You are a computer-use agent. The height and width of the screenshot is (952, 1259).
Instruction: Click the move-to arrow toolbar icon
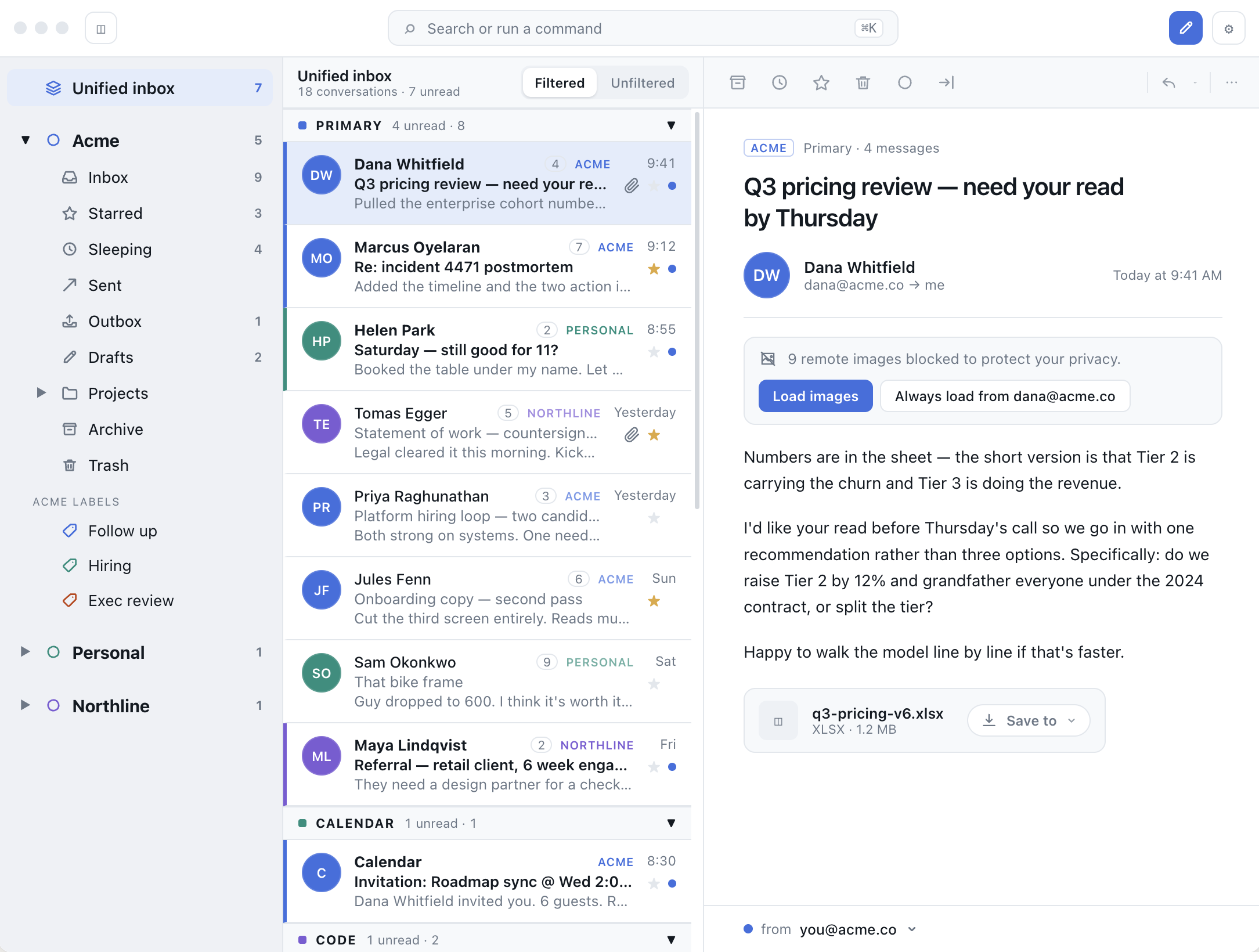tap(946, 82)
